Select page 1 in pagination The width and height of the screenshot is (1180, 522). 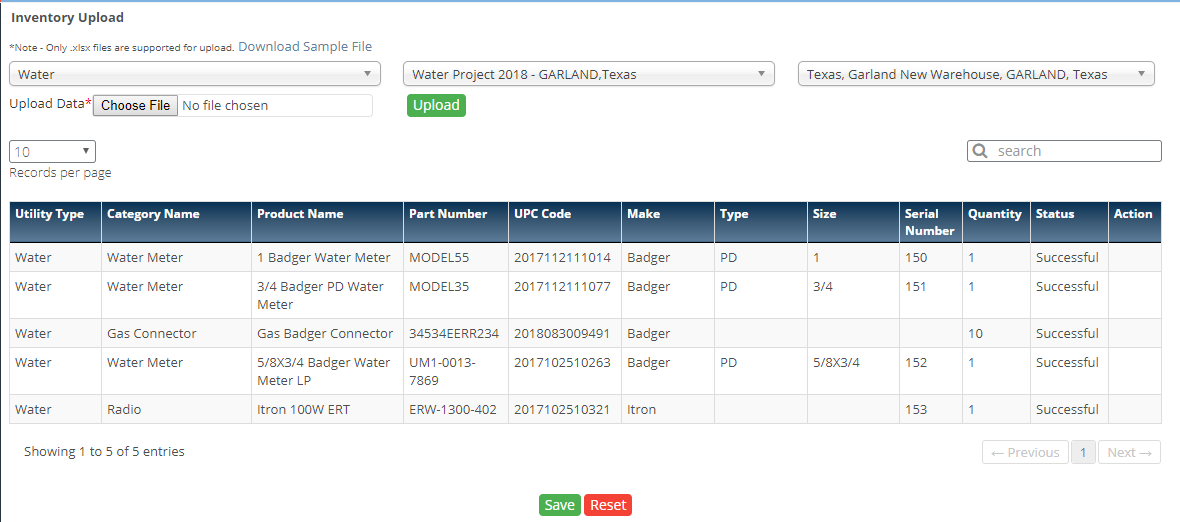tap(1083, 452)
